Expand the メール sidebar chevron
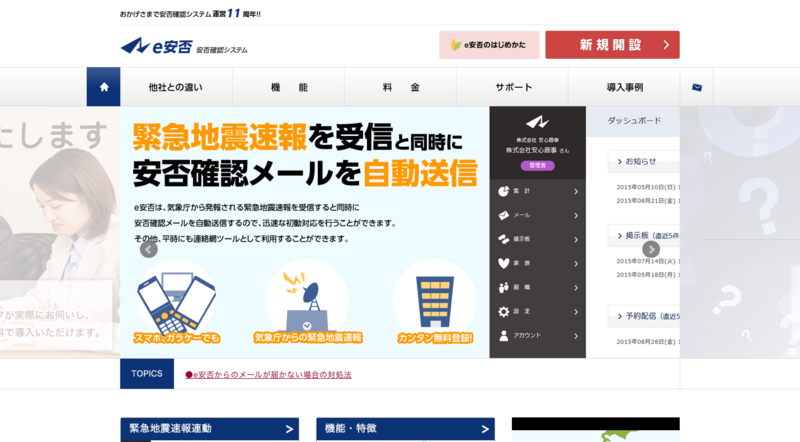The height and width of the screenshot is (442, 800). pos(576,215)
